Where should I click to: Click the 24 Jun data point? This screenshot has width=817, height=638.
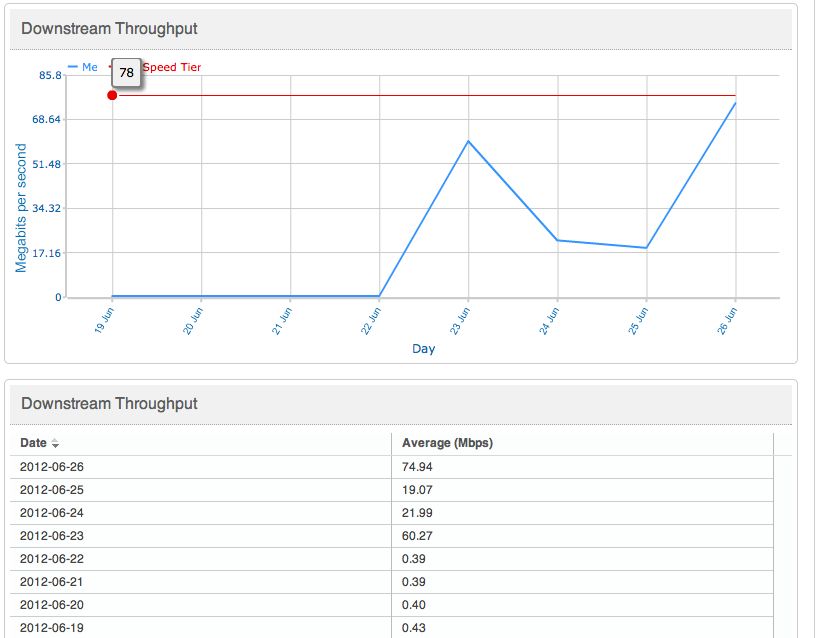(558, 240)
